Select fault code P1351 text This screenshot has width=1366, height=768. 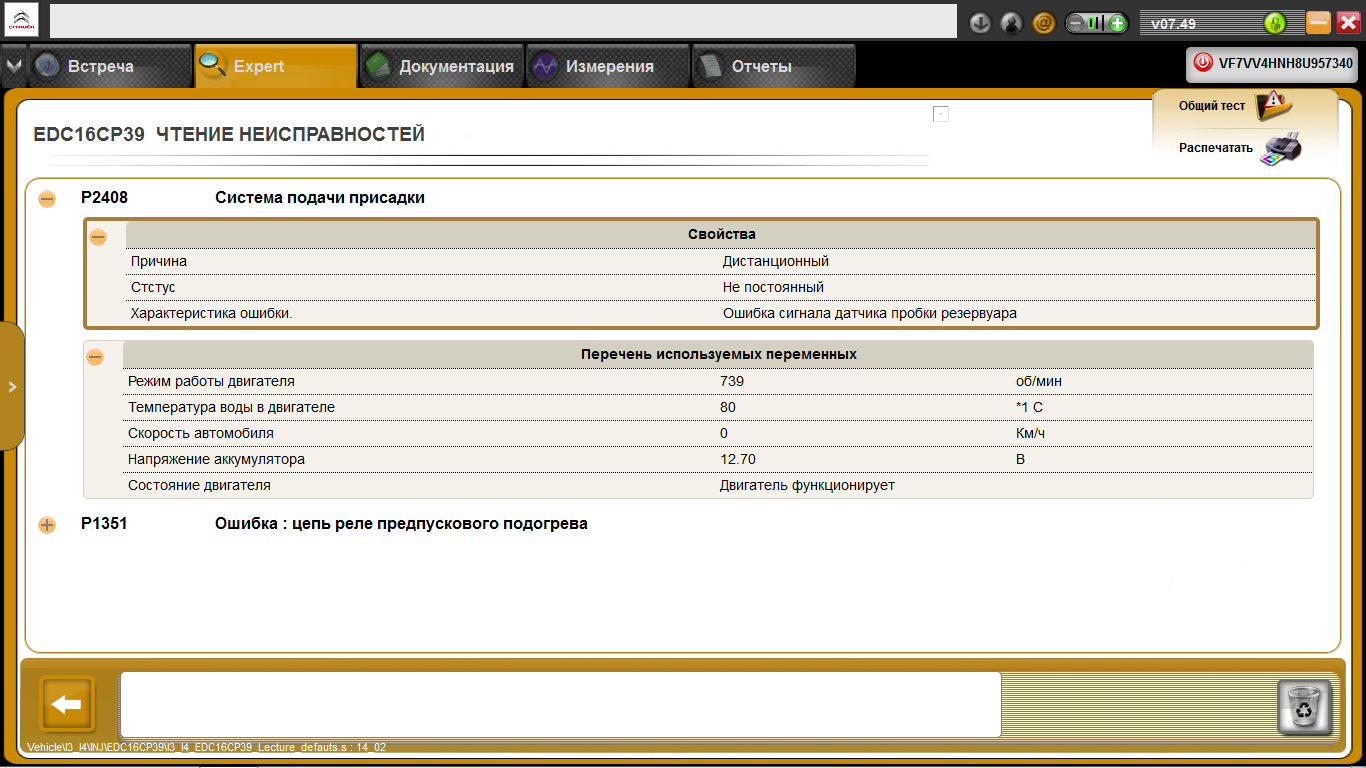(104, 523)
